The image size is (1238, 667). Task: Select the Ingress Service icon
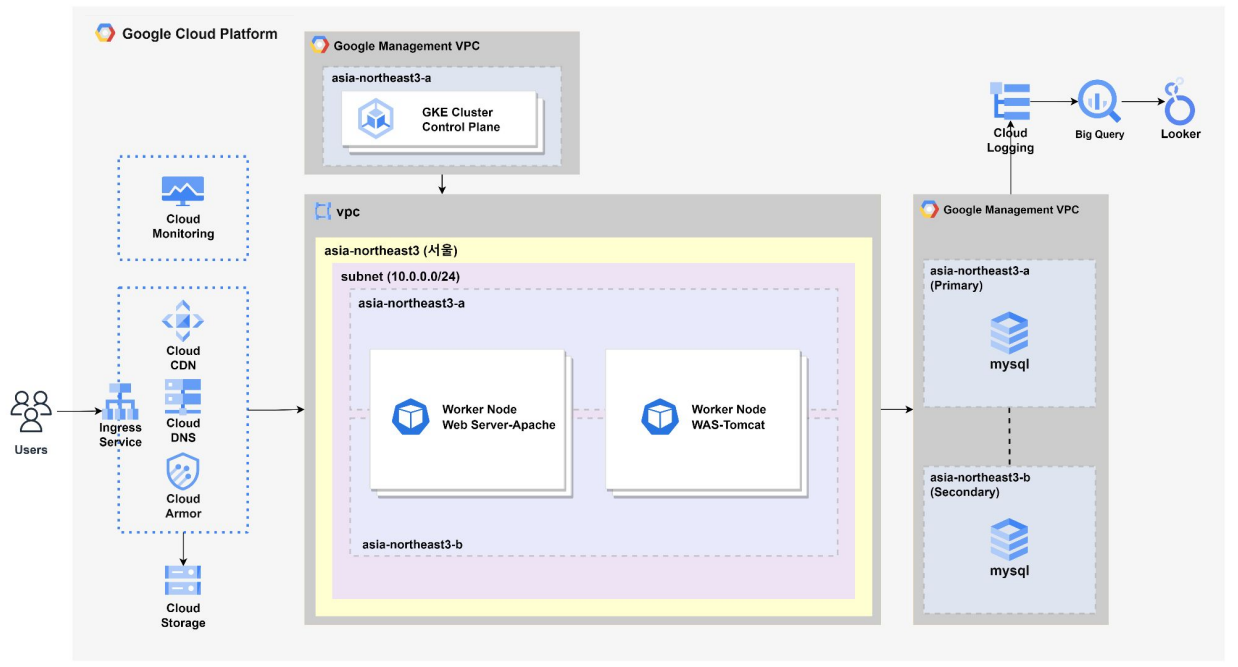pos(119,401)
